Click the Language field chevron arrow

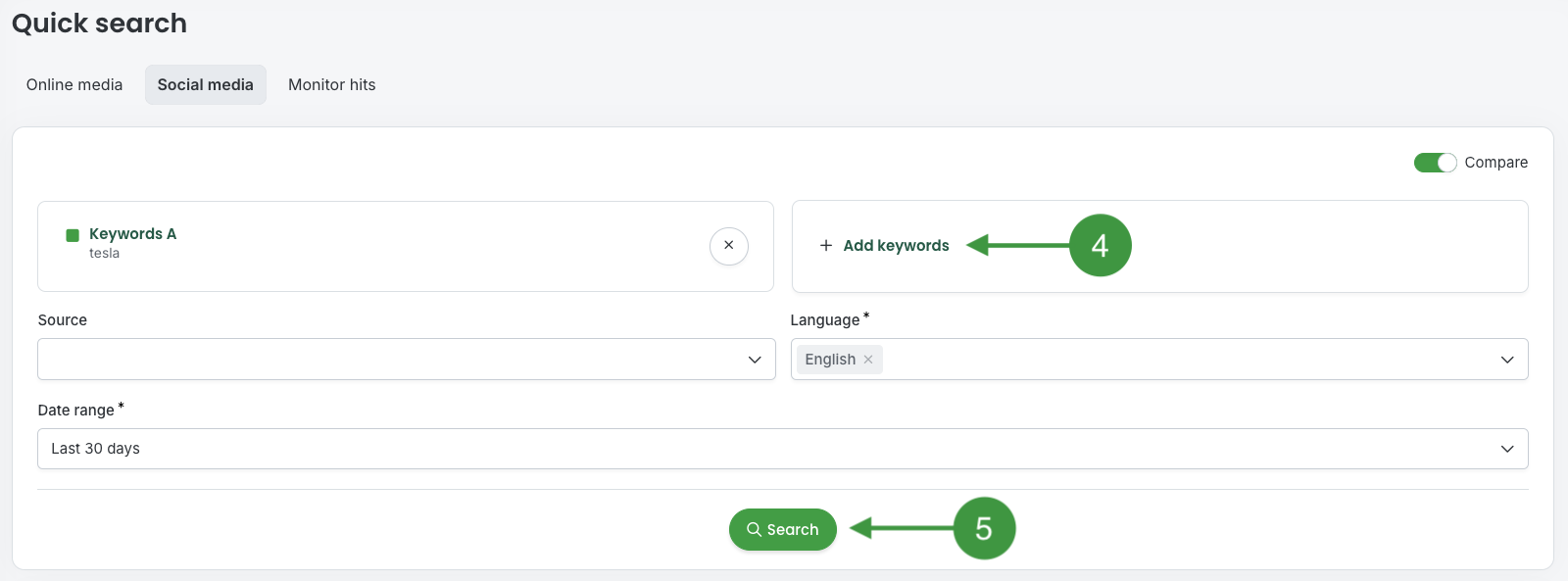1507,360
